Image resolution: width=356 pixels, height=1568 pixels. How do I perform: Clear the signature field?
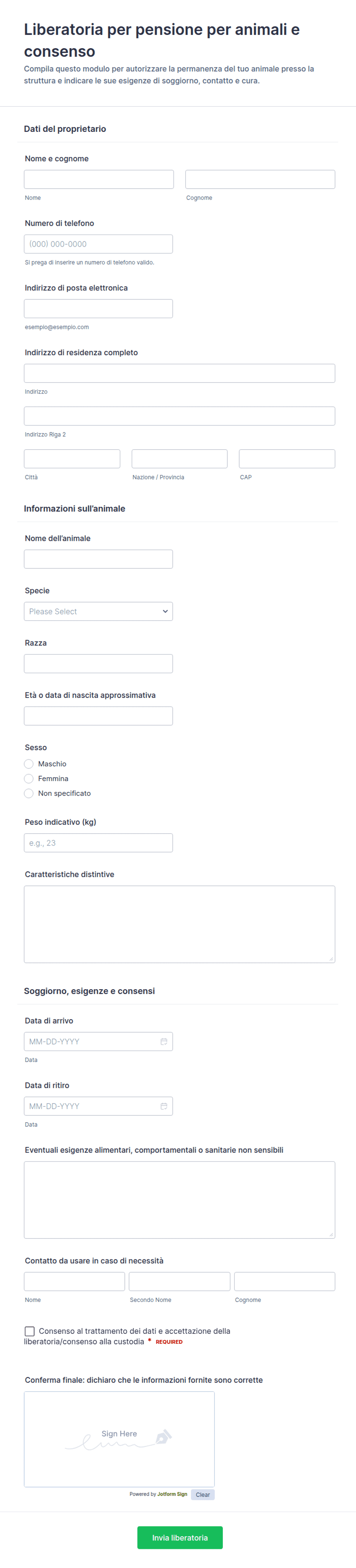[x=202, y=1494]
